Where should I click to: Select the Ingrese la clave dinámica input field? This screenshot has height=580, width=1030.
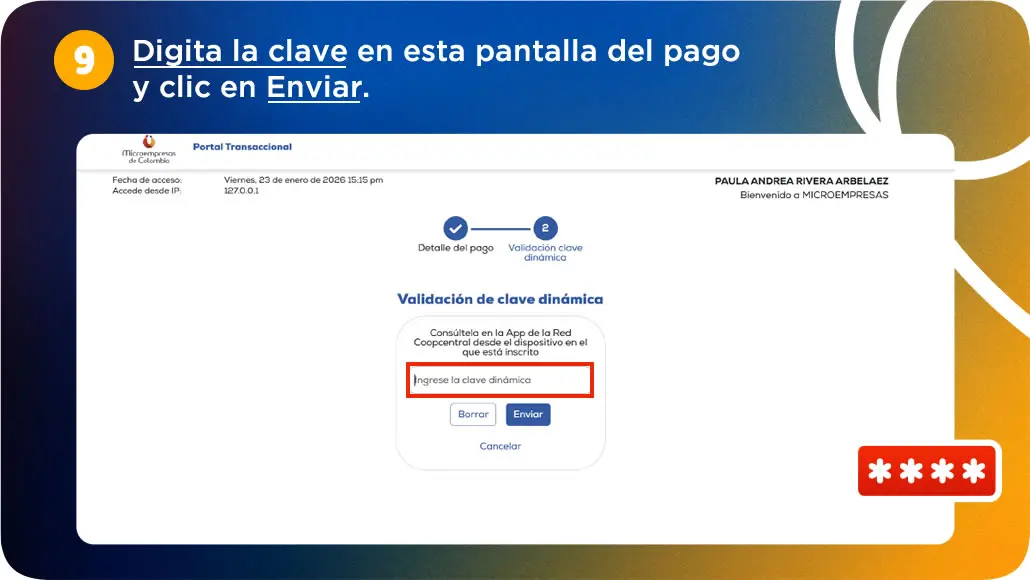[500, 380]
